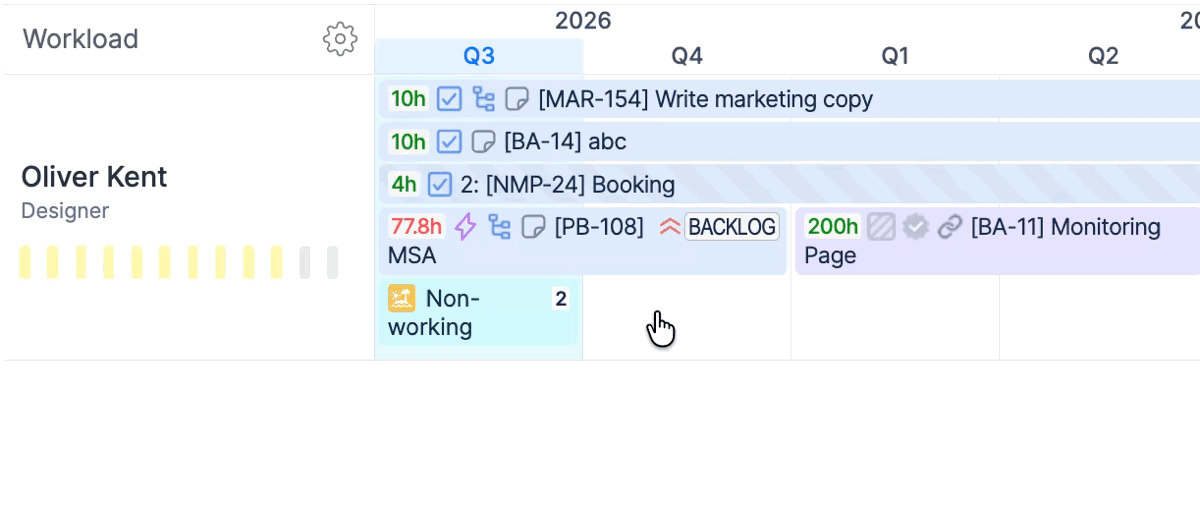Toggle checkbox on NMP-24 Booking task

click(x=440, y=184)
